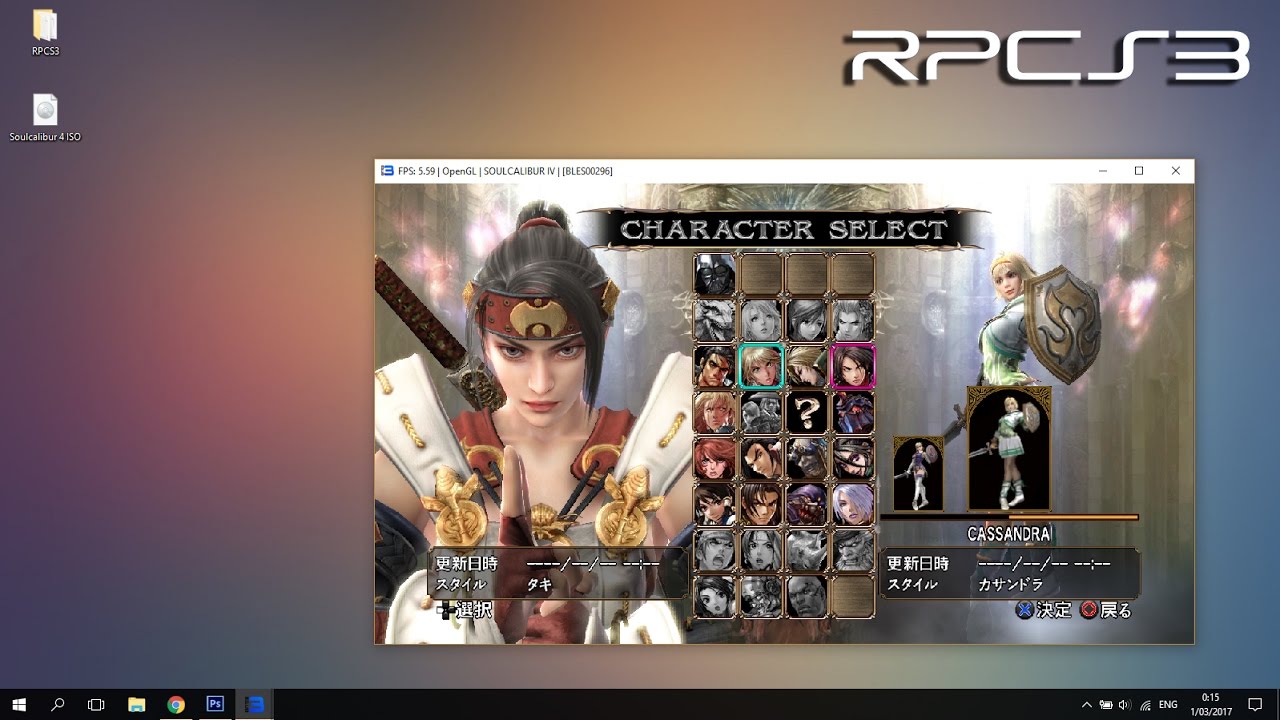Open Wi-Fi network tray icon
Screen dimensions: 1280x720
click(1145, 704)
